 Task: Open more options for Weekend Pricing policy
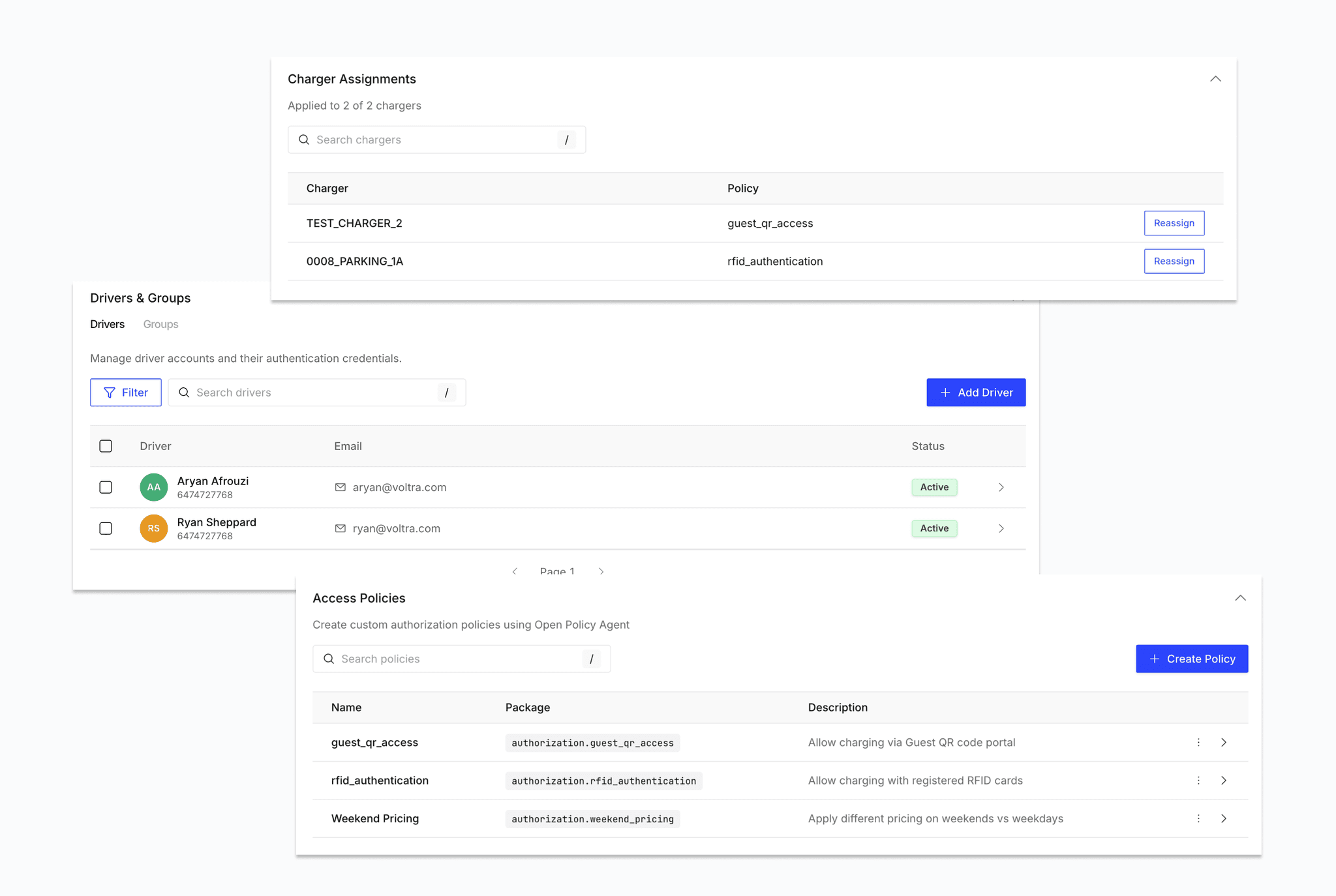click(1198, 818)
